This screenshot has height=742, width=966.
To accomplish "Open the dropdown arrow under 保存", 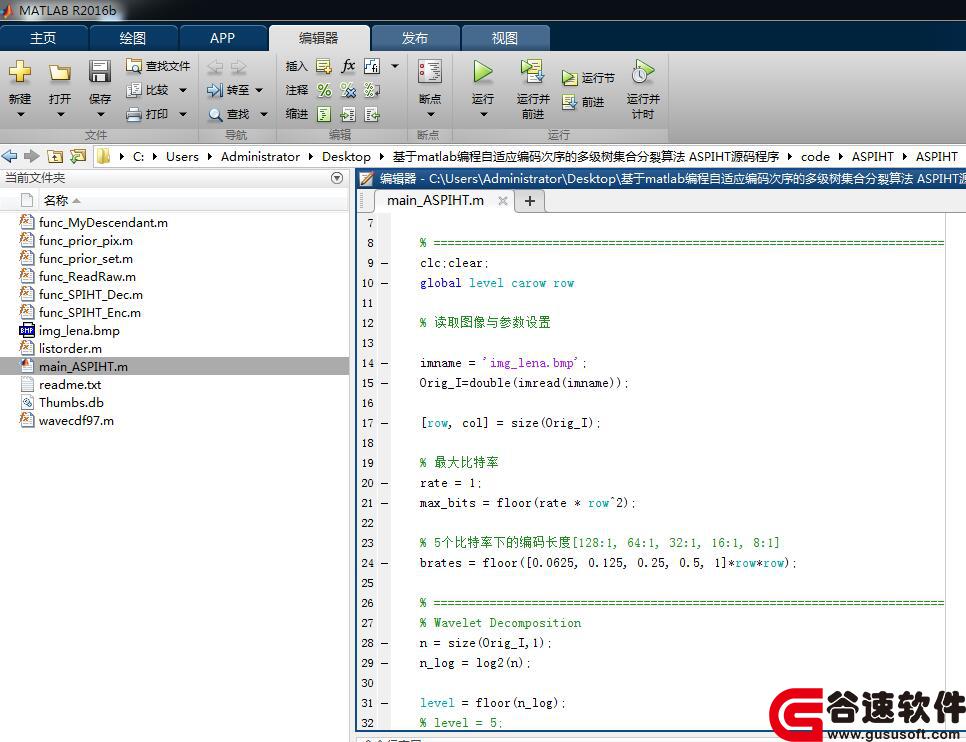I will [x=100, y=114].
